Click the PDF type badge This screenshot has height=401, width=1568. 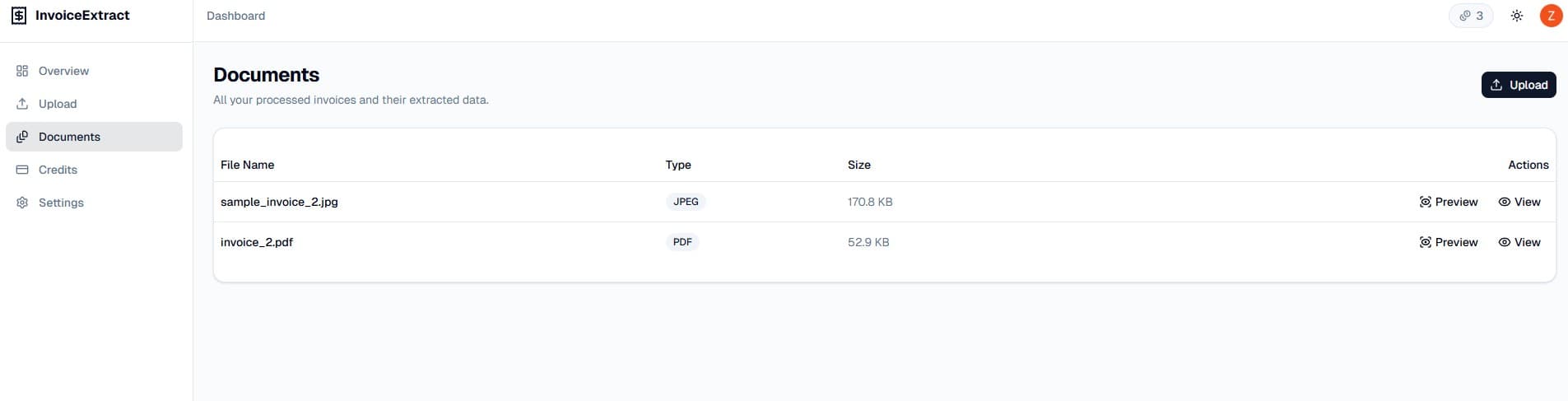tap(682, 242)
